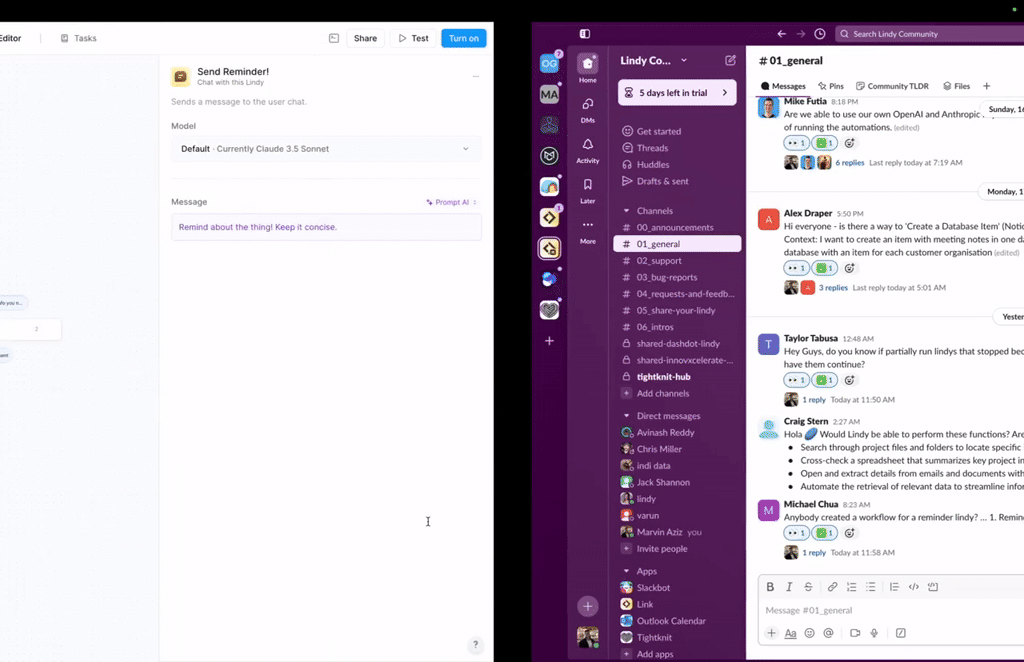This screenshot has height=662, width=1024.
Task: Open the Model dropdown showing Claude 3.5 Sonnet
Action: [326, 149]
